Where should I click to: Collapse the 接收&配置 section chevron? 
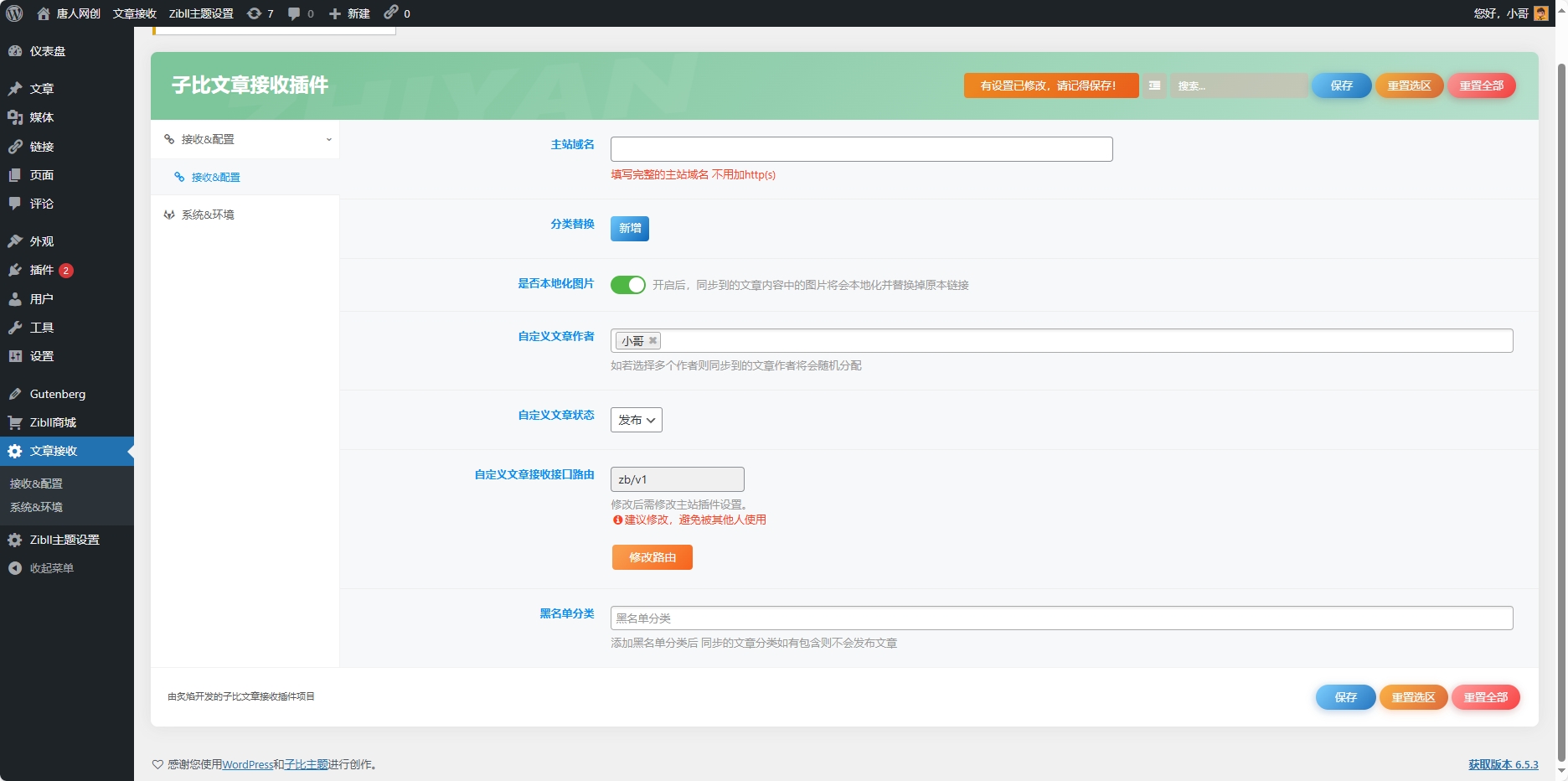328,140
